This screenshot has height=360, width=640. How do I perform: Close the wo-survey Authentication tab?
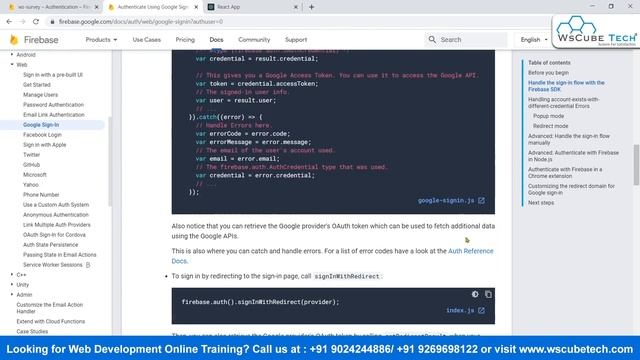click(97, 7)
